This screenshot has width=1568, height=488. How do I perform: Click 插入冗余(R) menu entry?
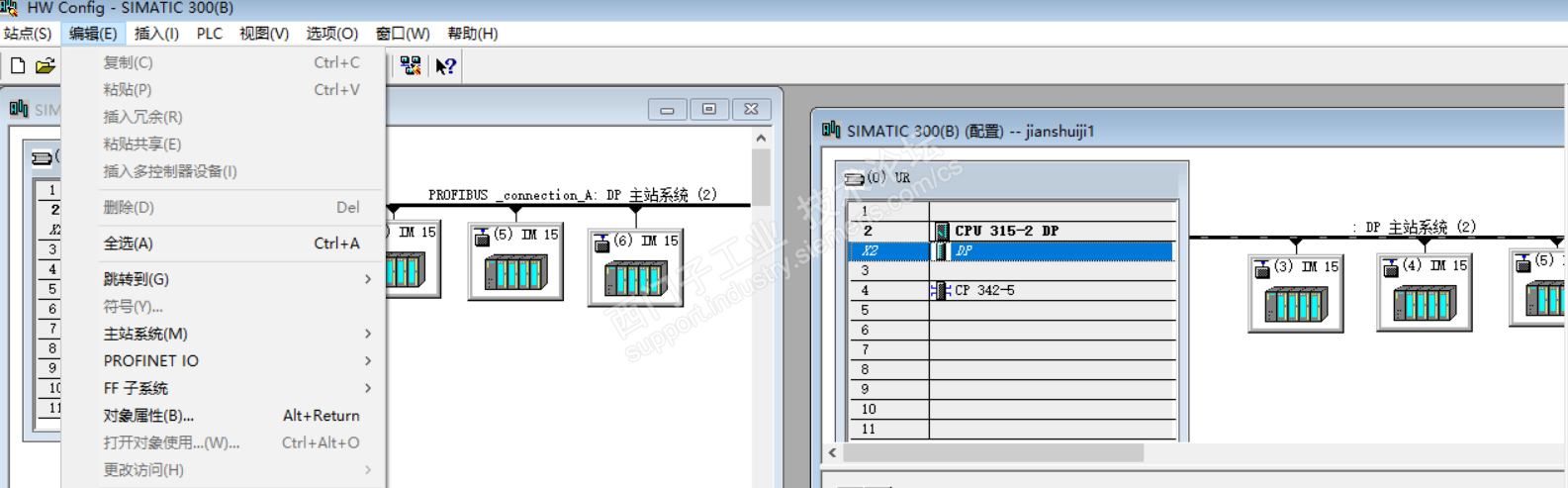coord(224,117)
